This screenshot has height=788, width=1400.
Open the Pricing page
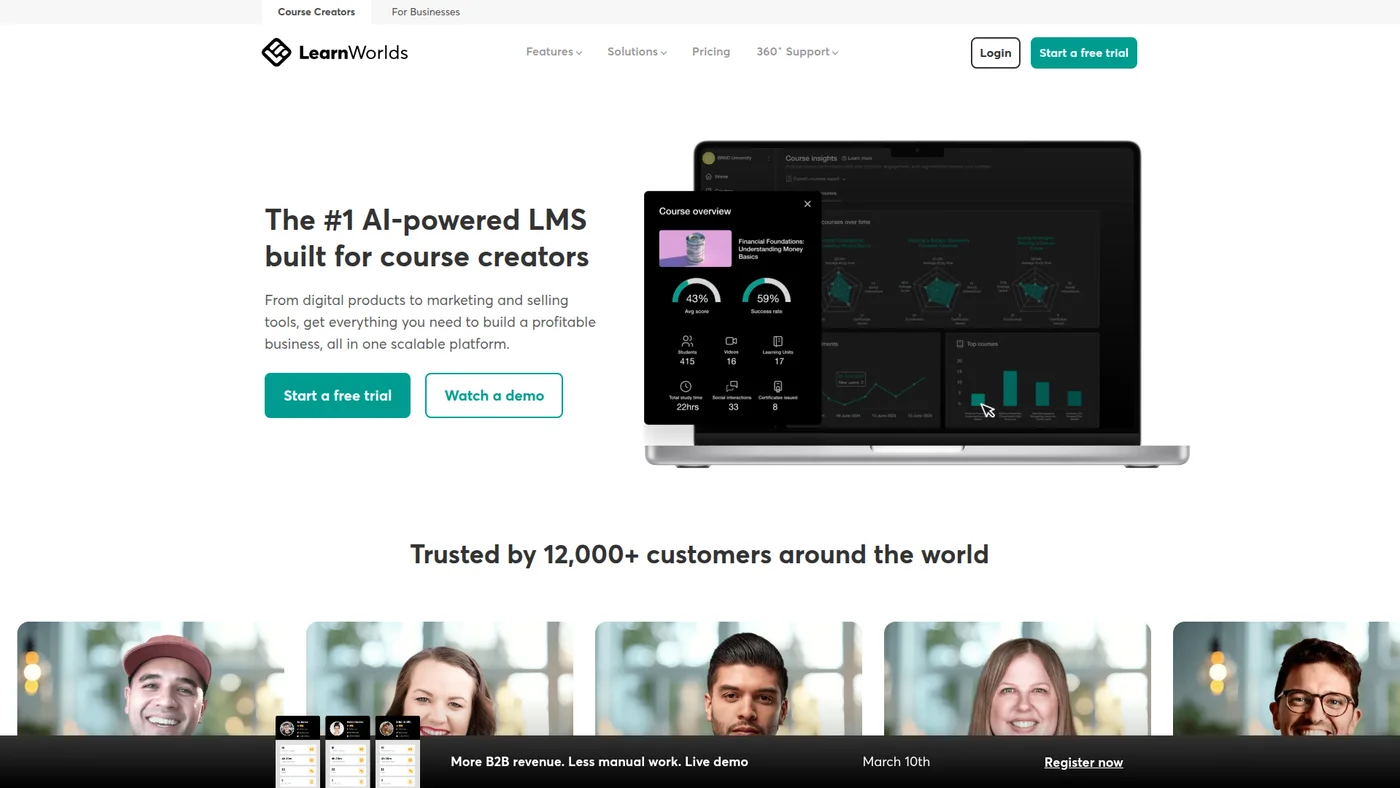coord(711,52)
